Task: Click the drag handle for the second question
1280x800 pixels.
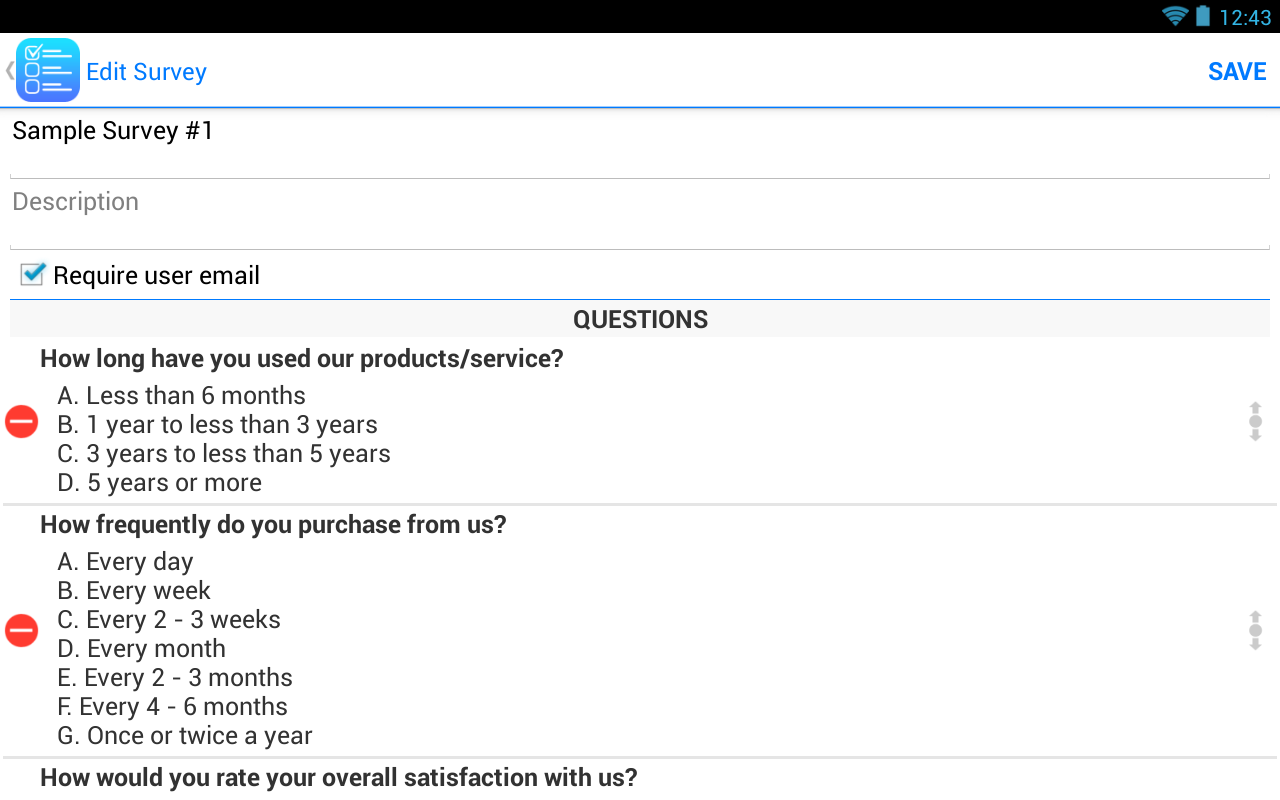Action: click(1254, 630)
